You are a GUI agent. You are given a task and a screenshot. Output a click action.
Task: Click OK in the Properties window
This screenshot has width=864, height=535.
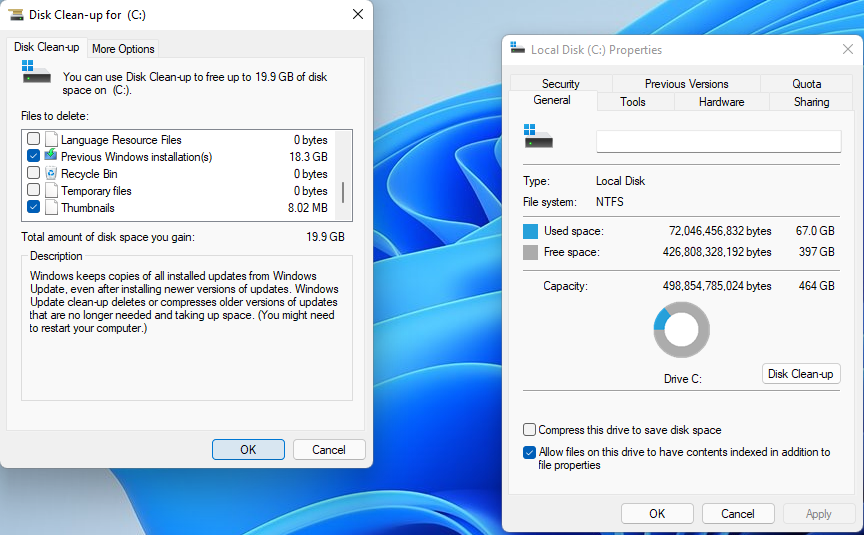tap(657, 514)
